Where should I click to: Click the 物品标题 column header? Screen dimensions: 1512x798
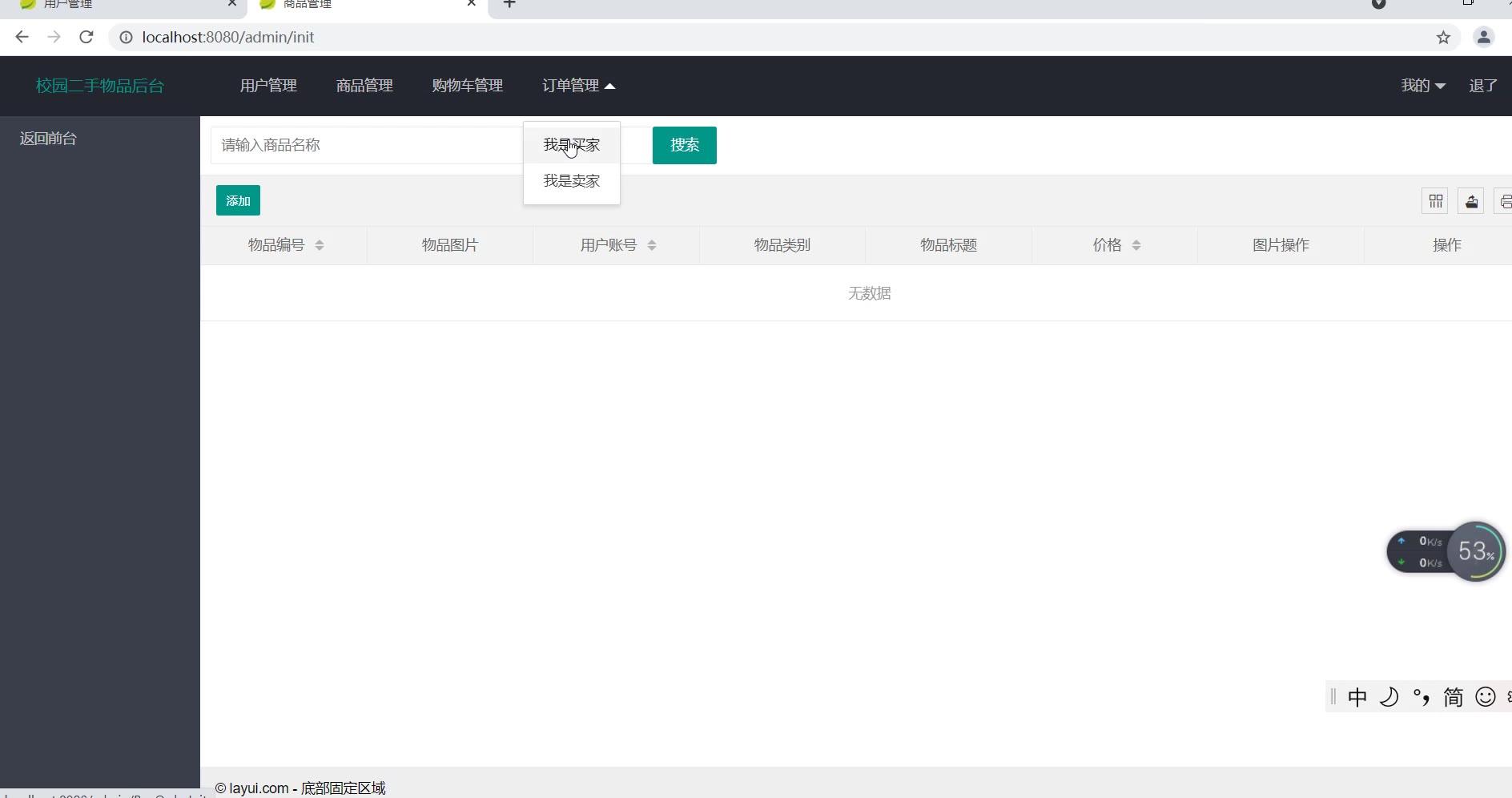pos(949,245)
